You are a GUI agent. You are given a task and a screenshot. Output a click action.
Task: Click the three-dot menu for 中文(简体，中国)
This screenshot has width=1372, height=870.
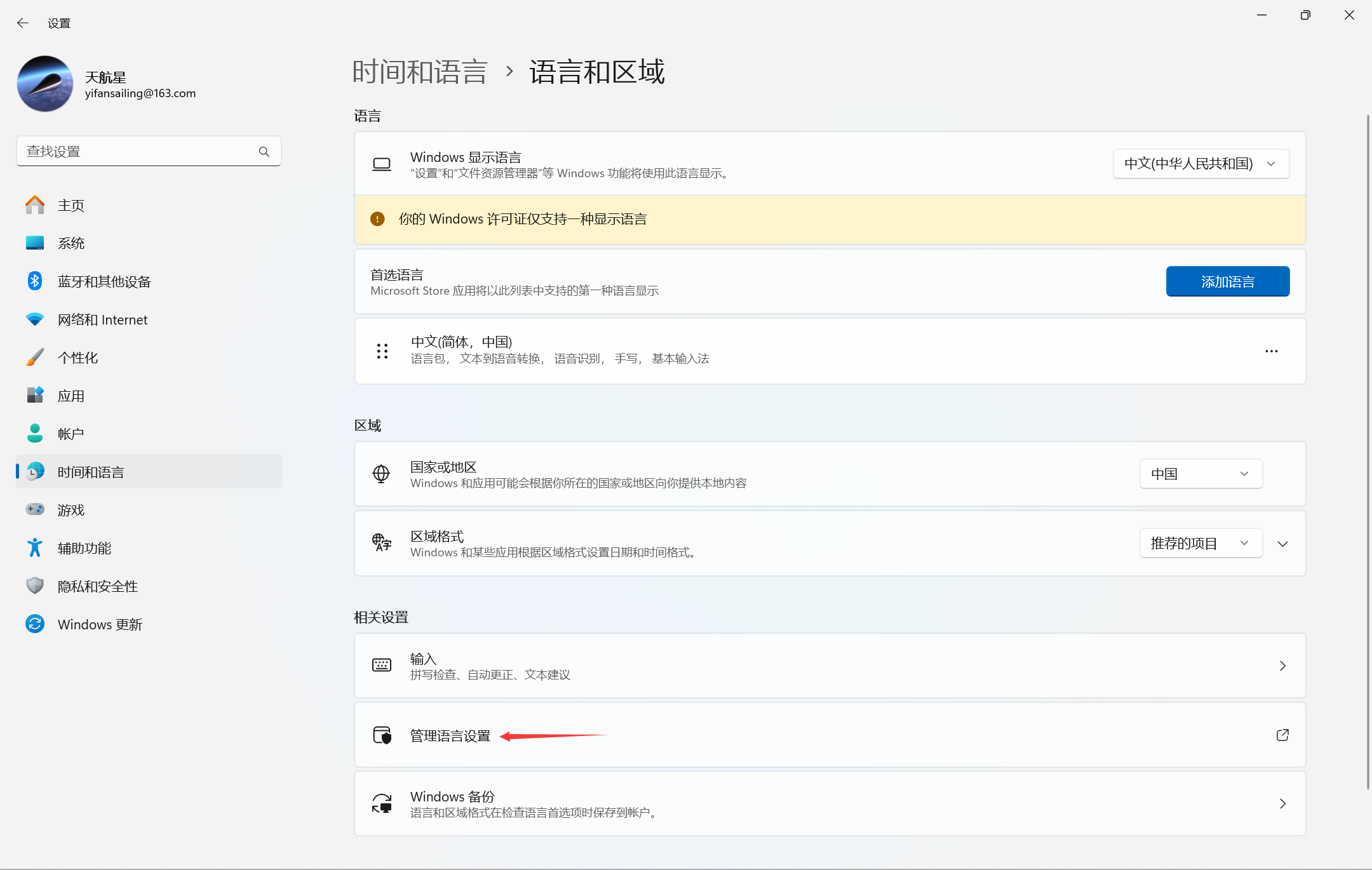[1271, 351]
